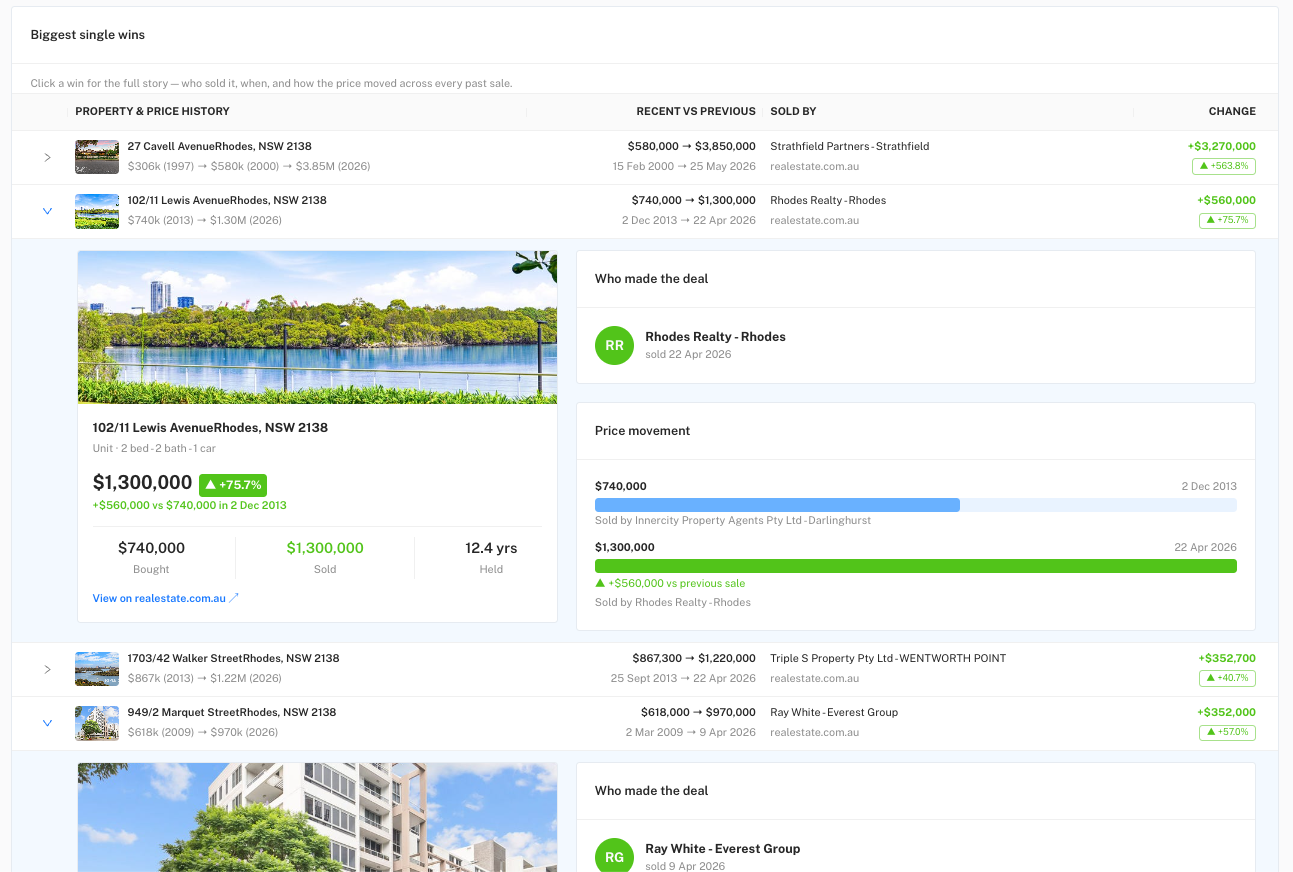Click Who made the deal heading above Rhodes Realty
1293x872 pixels.
click(x=652, y=279)
